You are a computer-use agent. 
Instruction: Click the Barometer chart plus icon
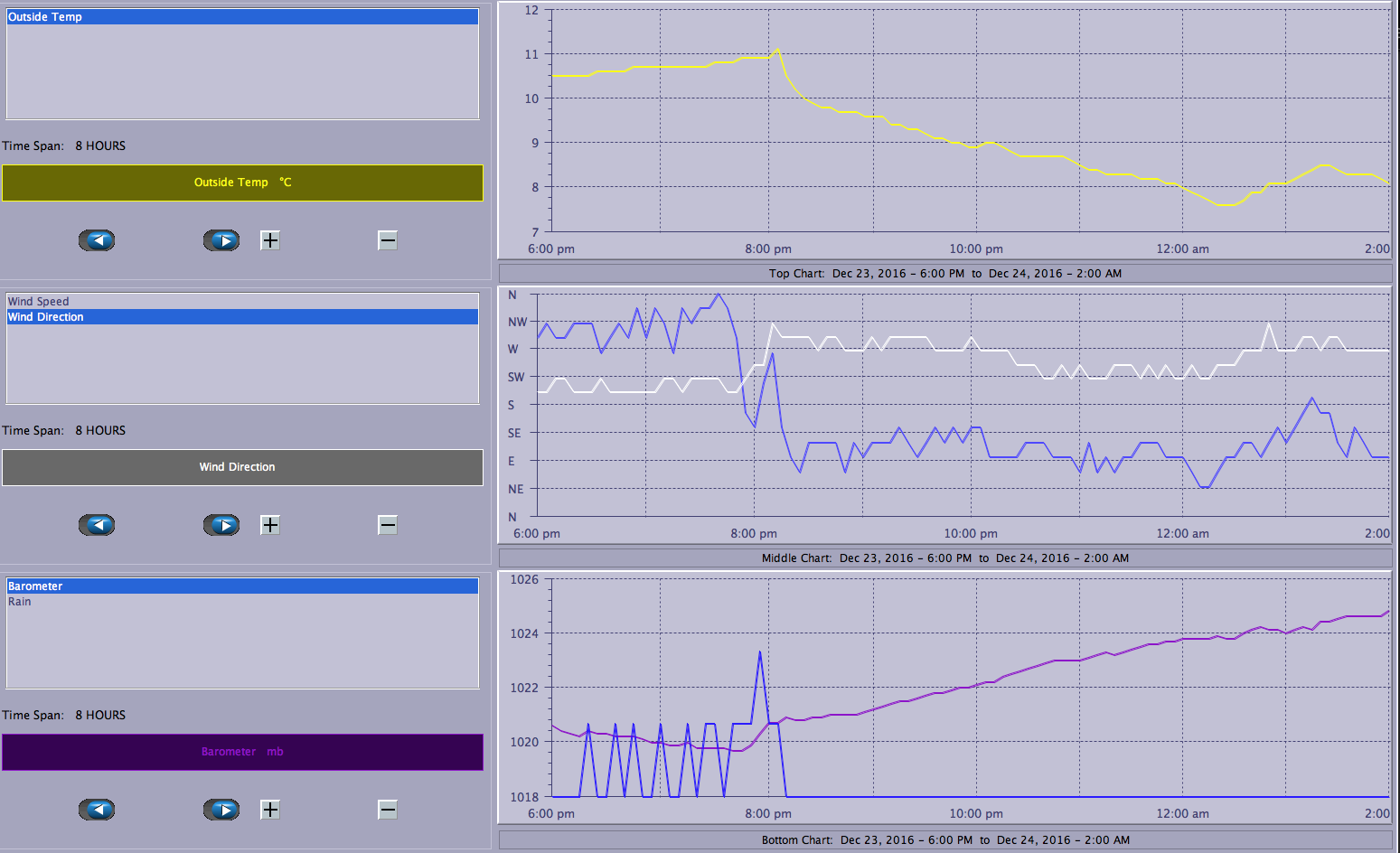(x=270, y=810)
